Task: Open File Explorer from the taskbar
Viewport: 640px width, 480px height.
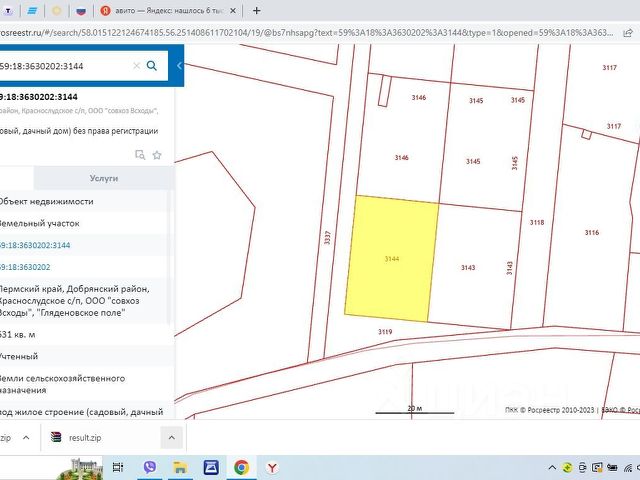Action: pyautogui.click(x=180, y=467)
